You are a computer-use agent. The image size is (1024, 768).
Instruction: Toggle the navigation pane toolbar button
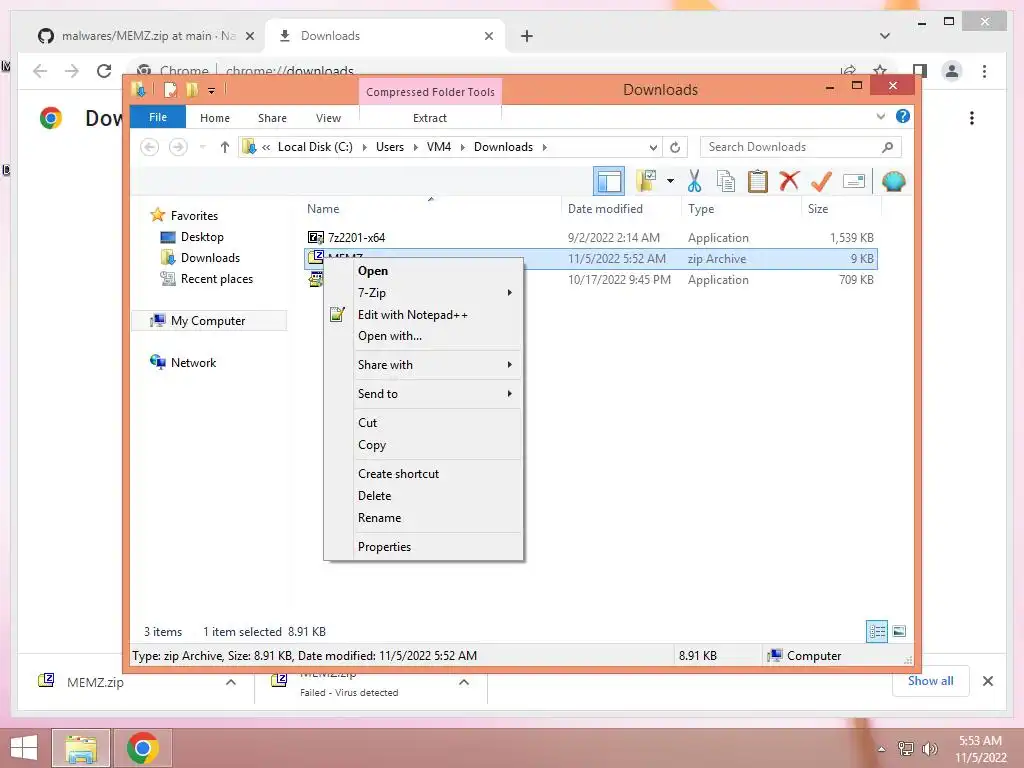[609, 181]
